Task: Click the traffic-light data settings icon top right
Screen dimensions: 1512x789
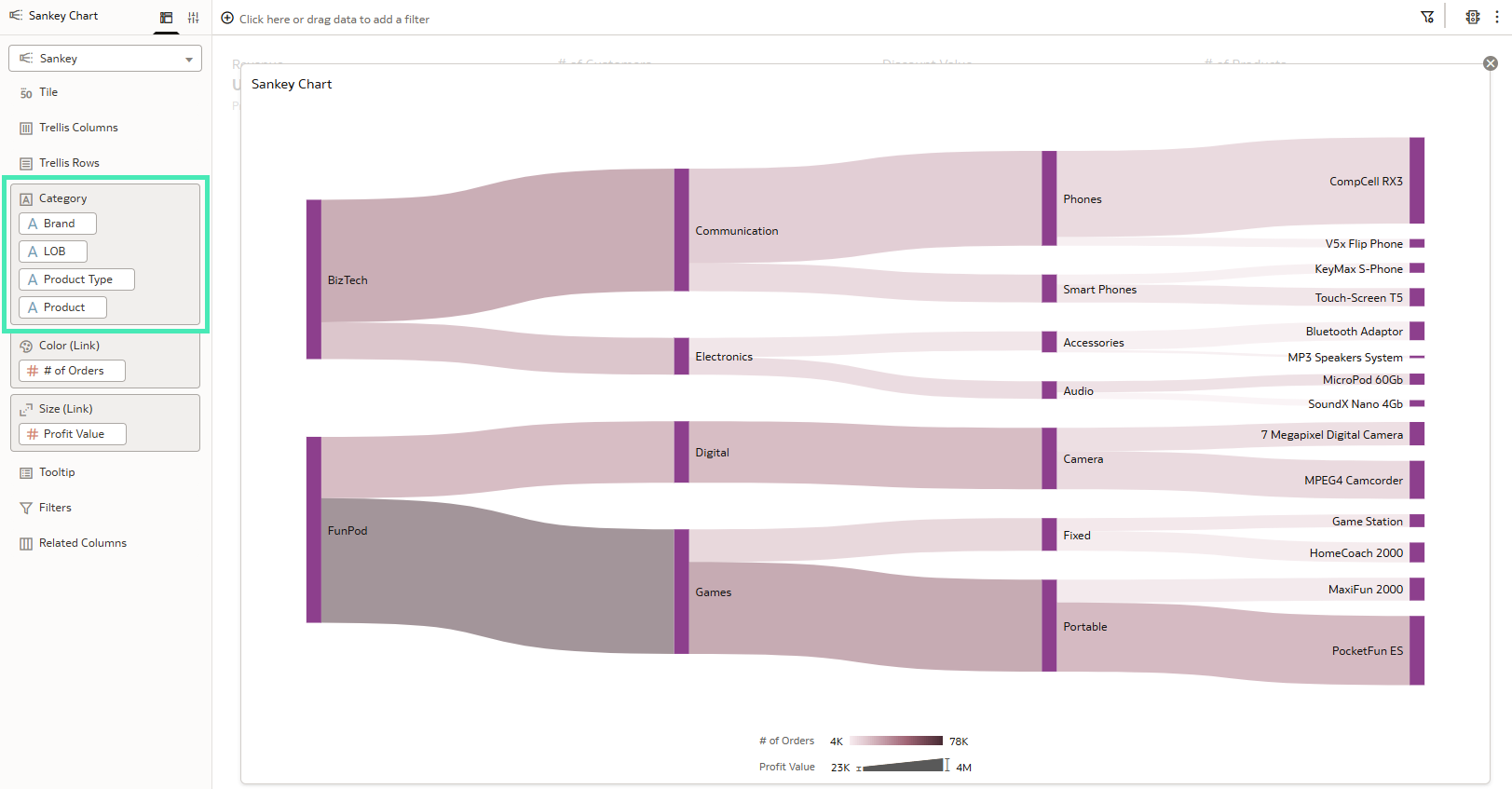Action: tap(1472, 17)
